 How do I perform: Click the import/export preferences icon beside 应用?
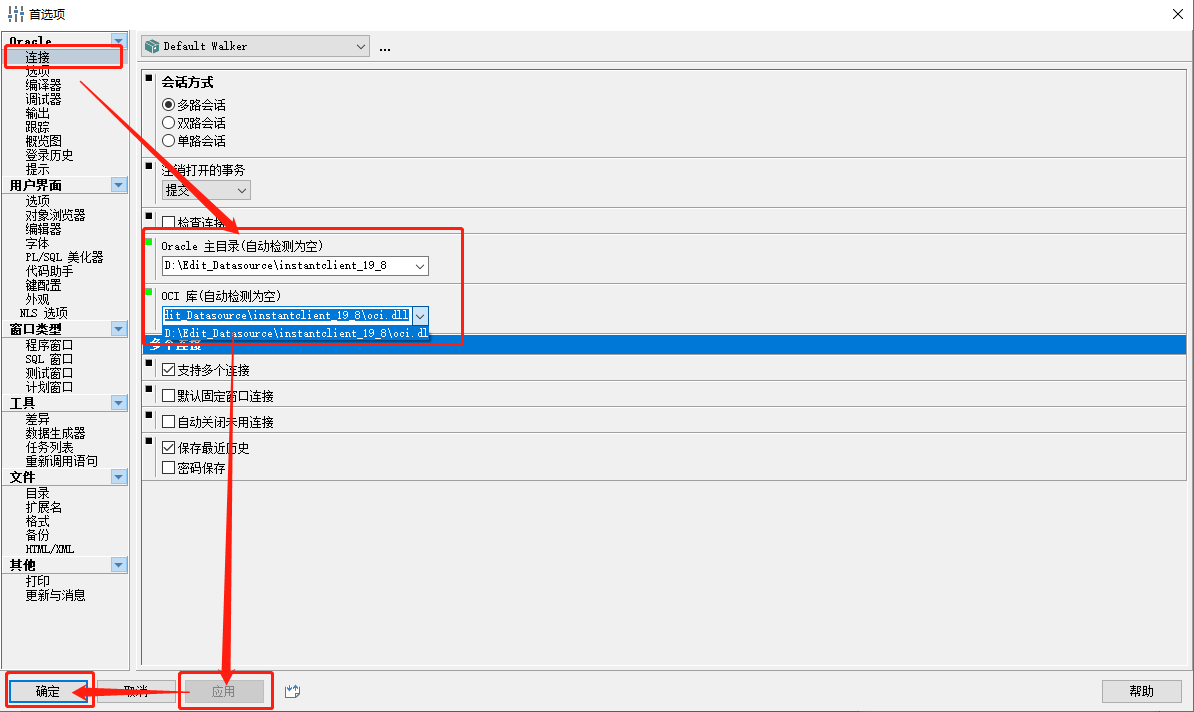(x=292, y=690)
